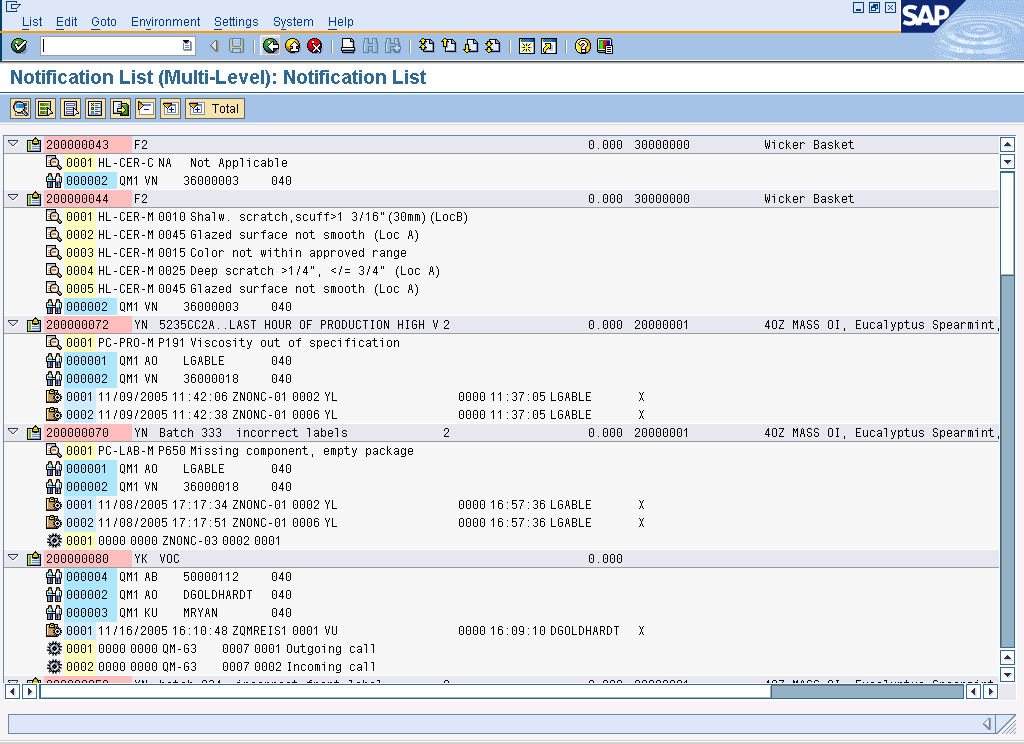Create a new session icon

point(526,46)
